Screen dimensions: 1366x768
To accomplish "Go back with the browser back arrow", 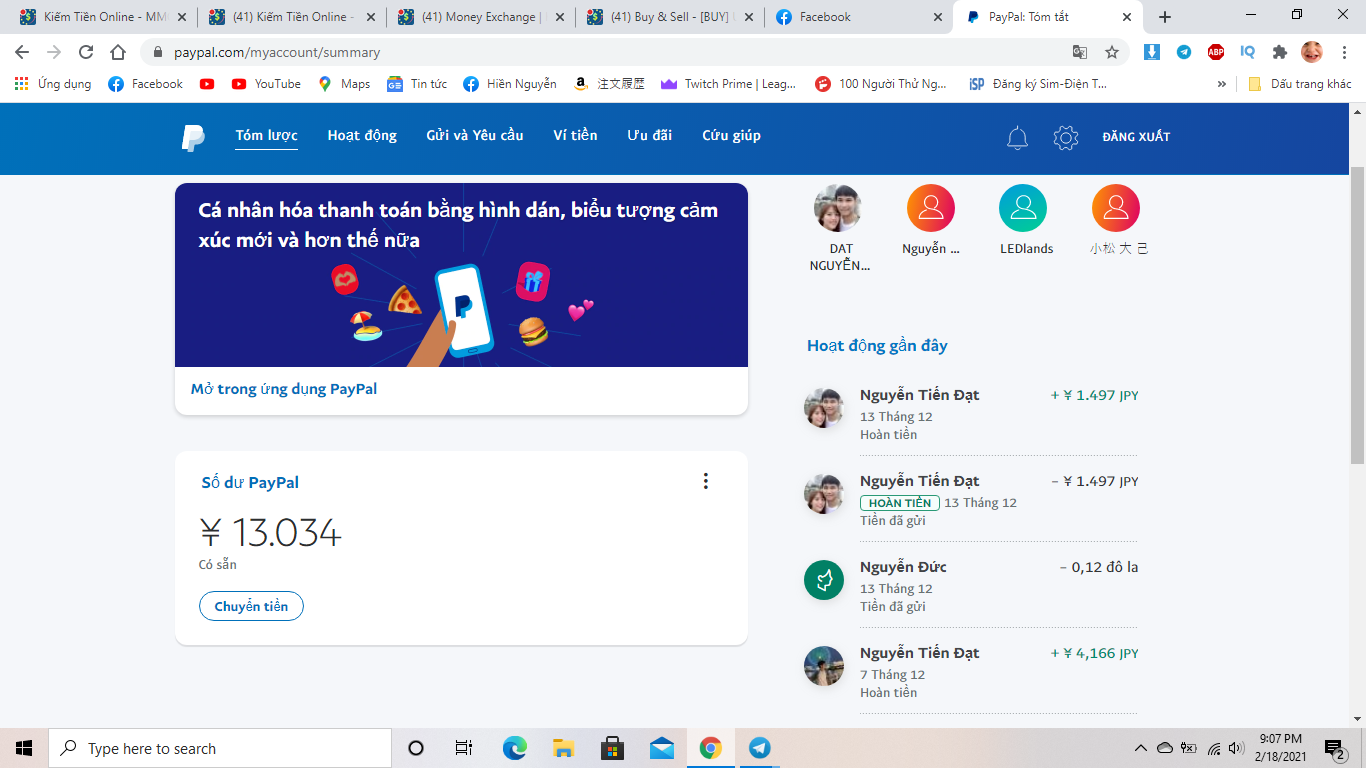I will point(22,52).
